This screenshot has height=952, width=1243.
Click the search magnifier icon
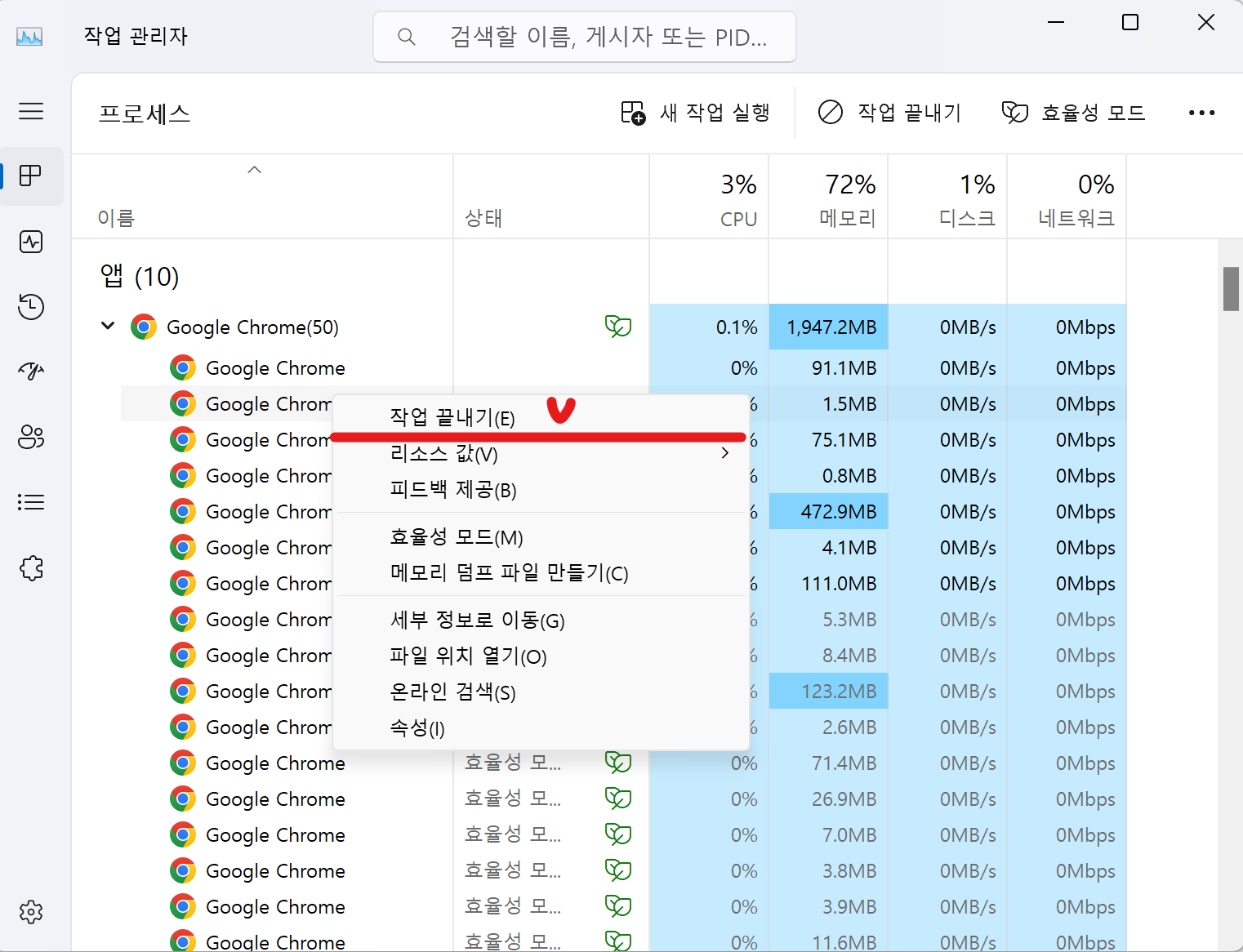(x=406, y=37)
